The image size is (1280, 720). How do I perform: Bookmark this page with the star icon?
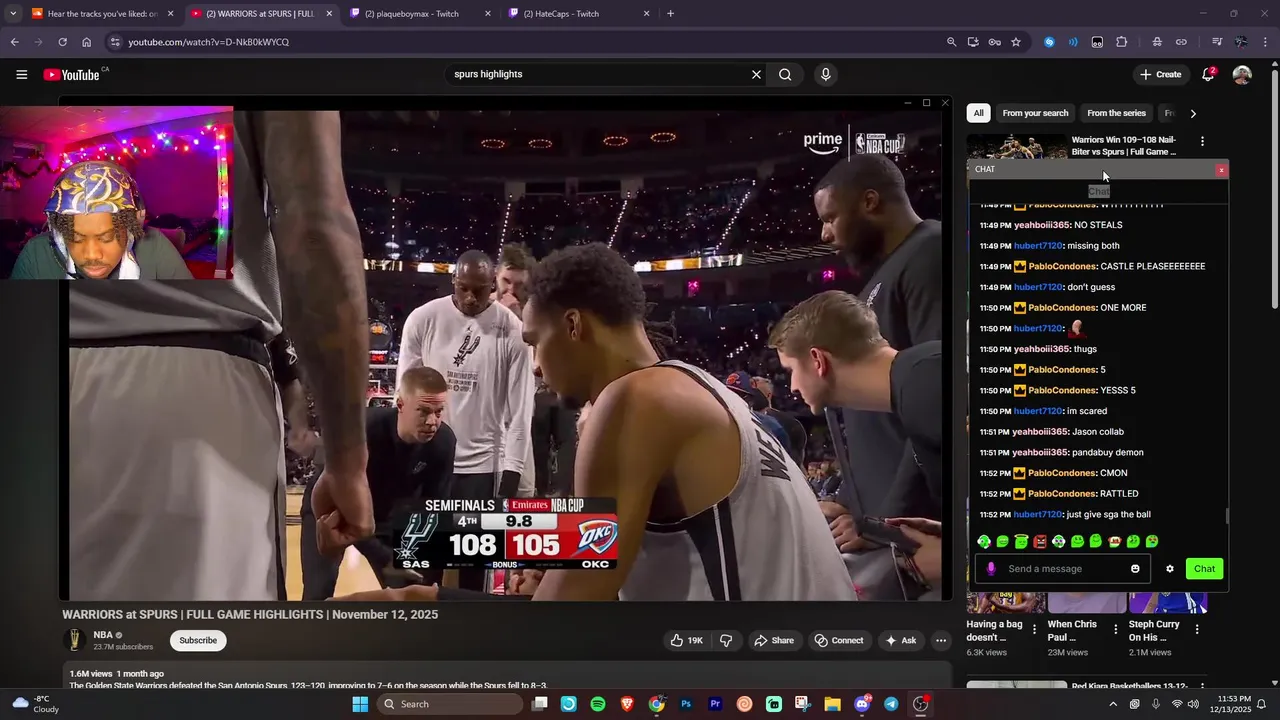click(1016, 42)
